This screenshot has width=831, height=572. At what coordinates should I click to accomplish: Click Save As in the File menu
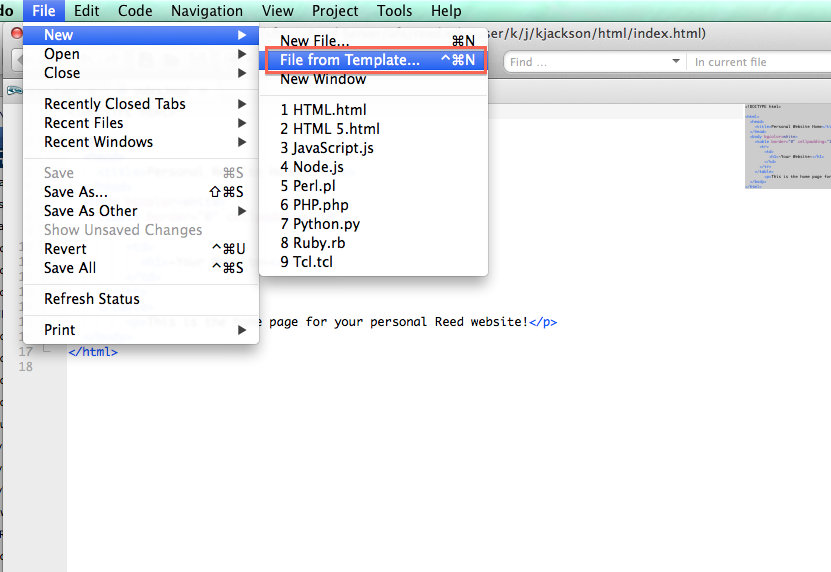pos(76,192)
